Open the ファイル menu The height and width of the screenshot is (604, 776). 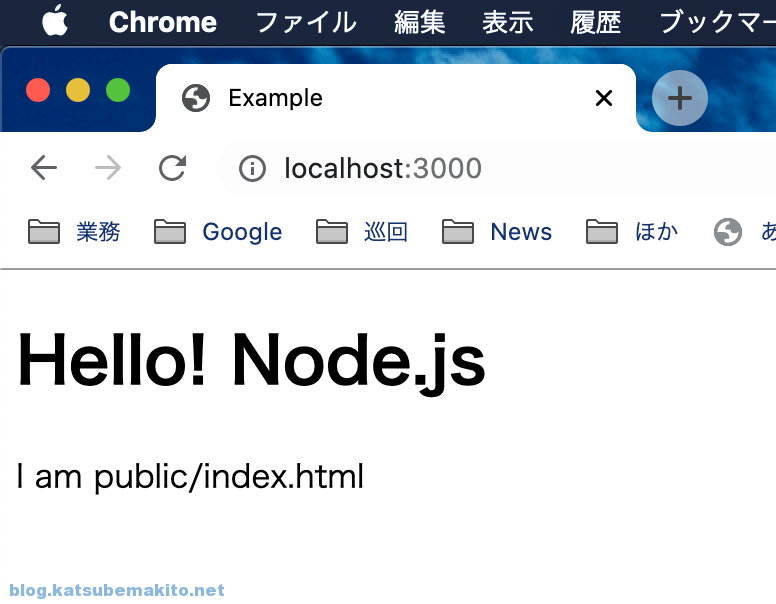pos(306,23)
